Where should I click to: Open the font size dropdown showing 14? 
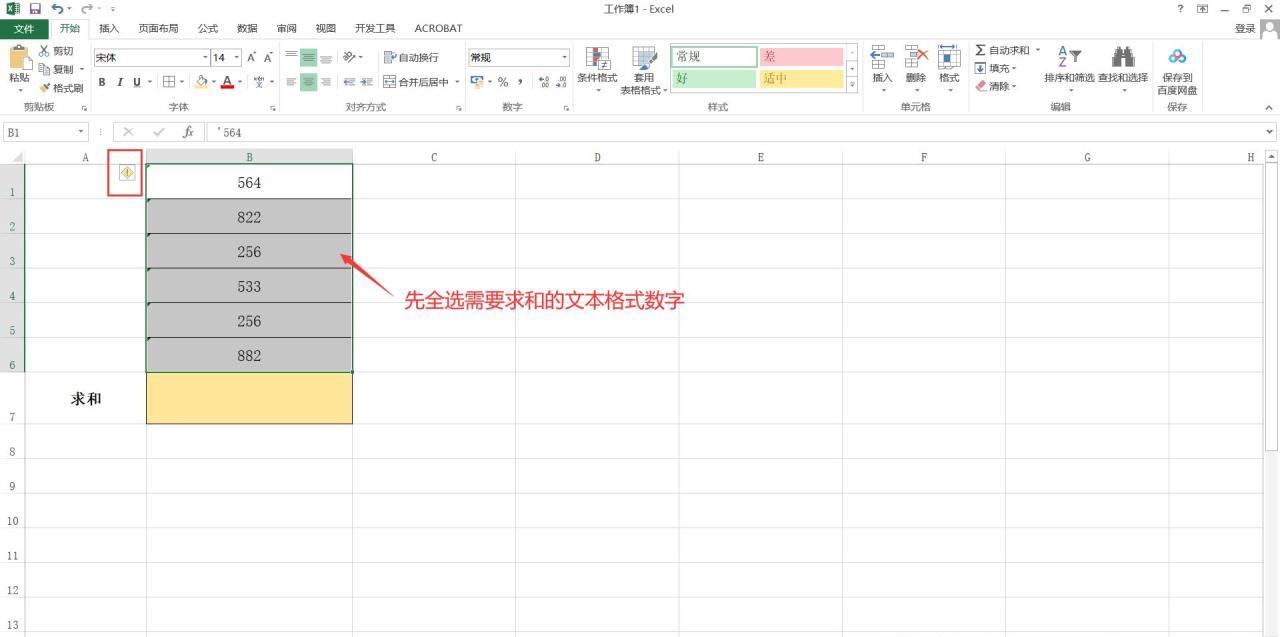[237, 58]
